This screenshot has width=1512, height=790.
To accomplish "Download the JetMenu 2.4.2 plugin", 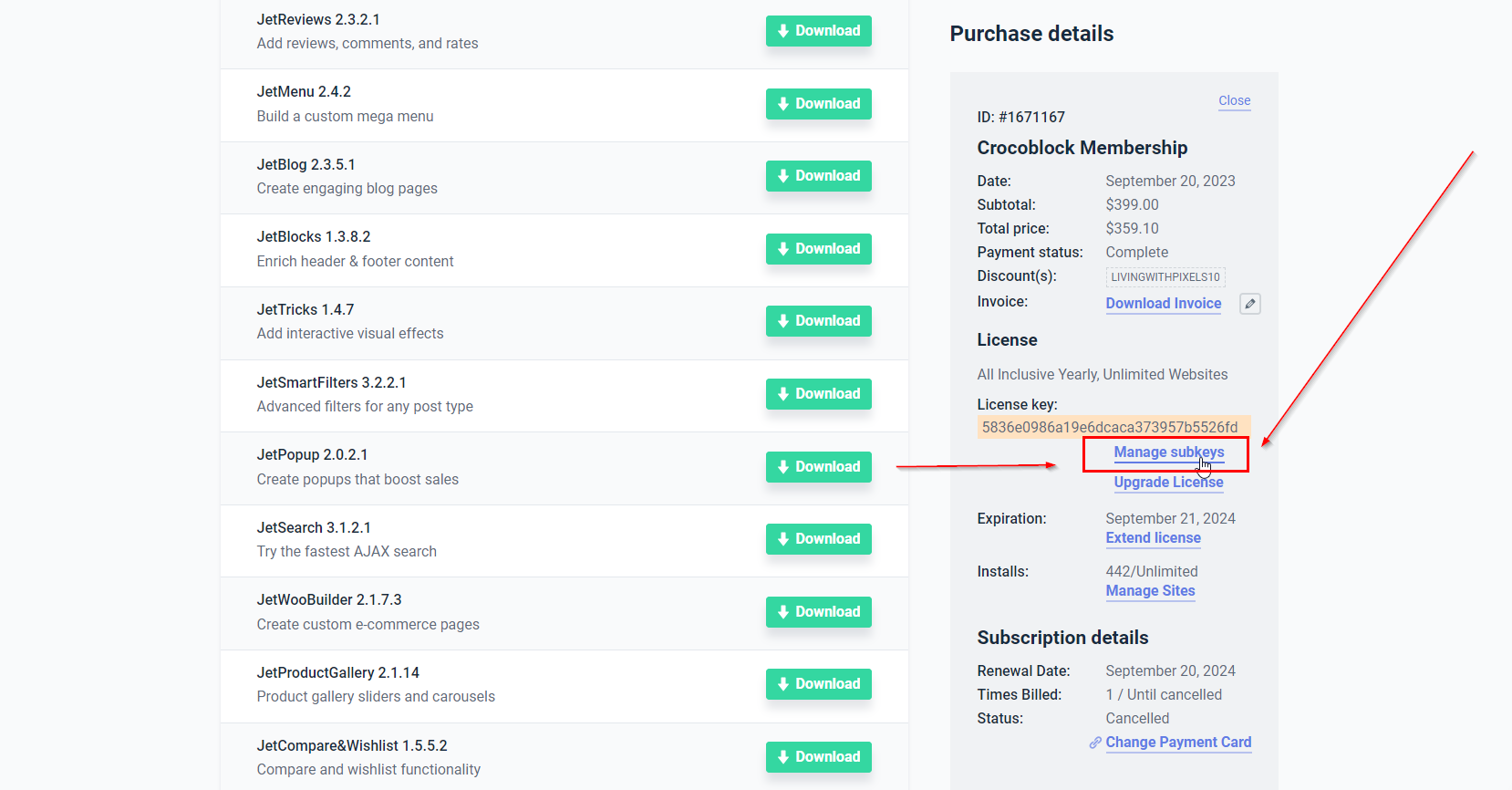I will [818, 104].
